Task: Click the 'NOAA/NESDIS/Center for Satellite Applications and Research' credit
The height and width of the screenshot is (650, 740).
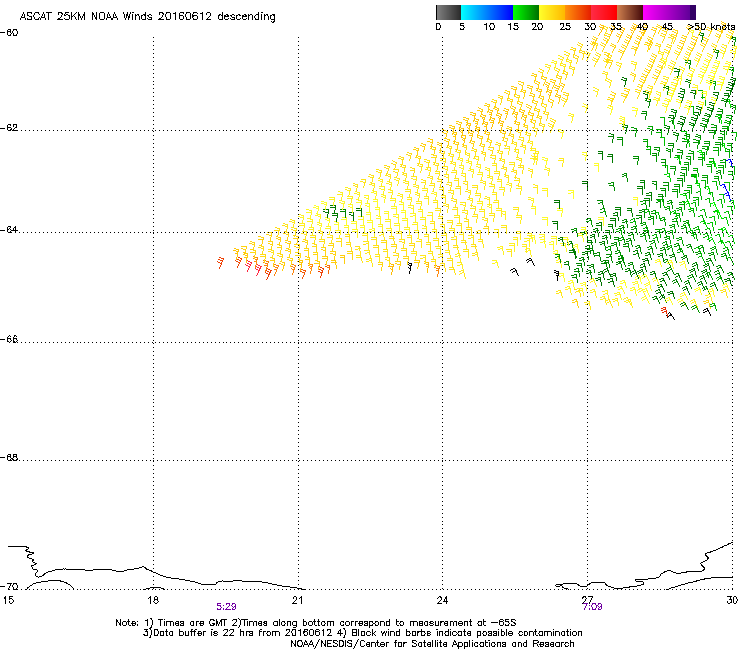Action: tap(432, 644)
